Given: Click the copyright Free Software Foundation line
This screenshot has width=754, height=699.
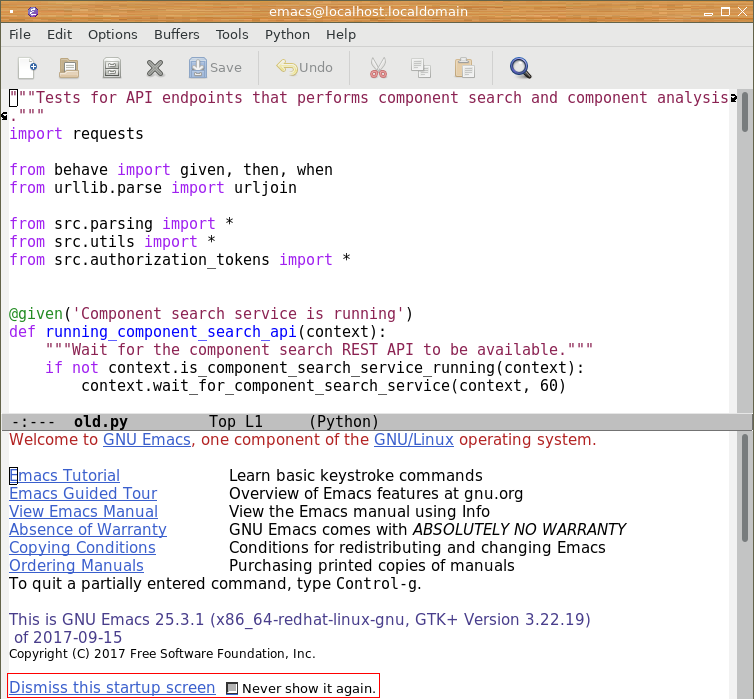Looking at the screenshot, I should pyautogui.click(x=162, y=654).
